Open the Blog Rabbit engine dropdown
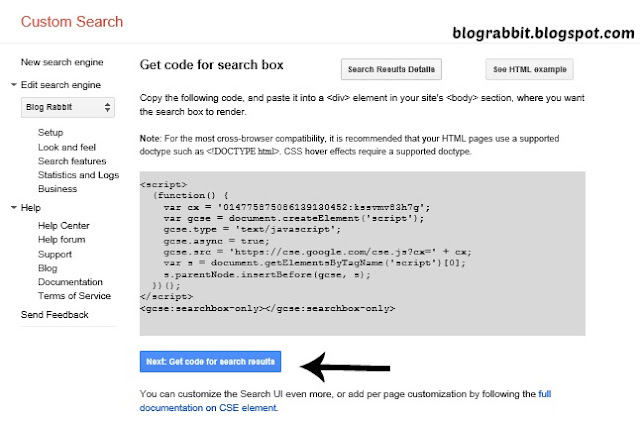 click(68, 107)
